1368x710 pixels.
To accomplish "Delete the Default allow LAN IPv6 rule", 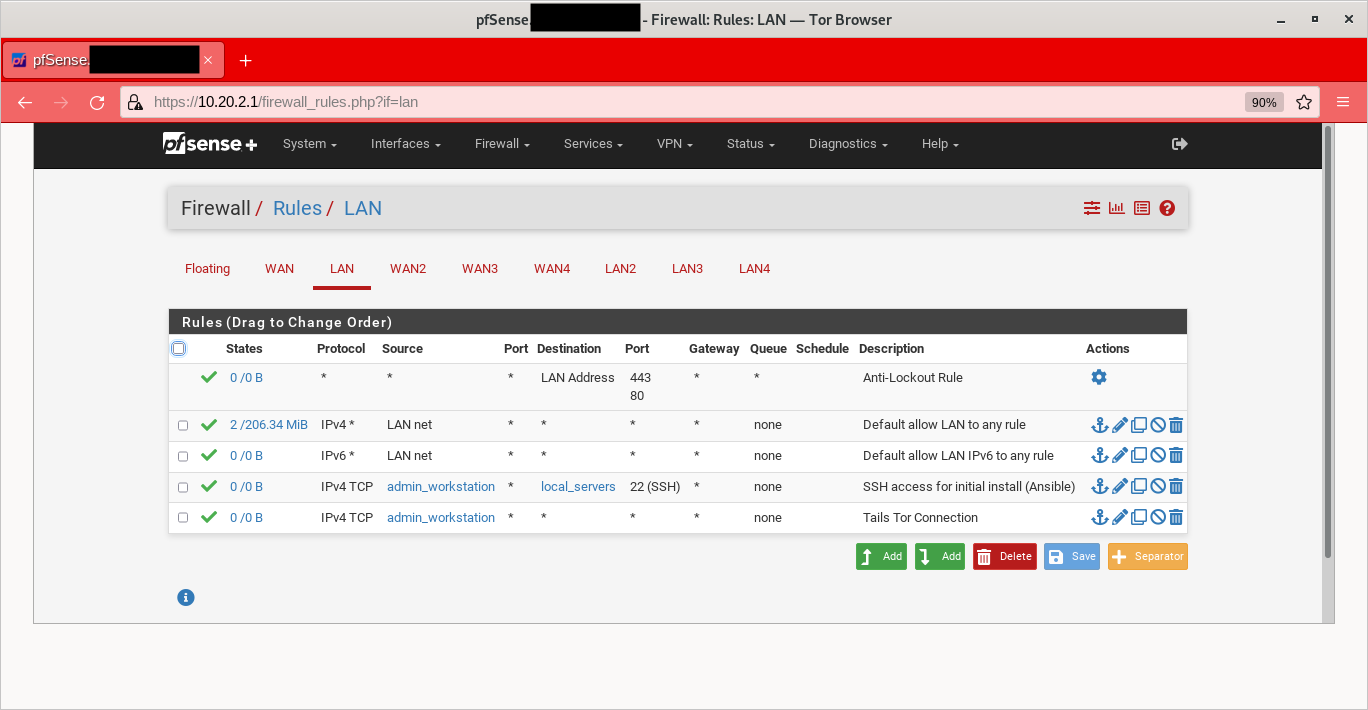I will point(1175,455).
